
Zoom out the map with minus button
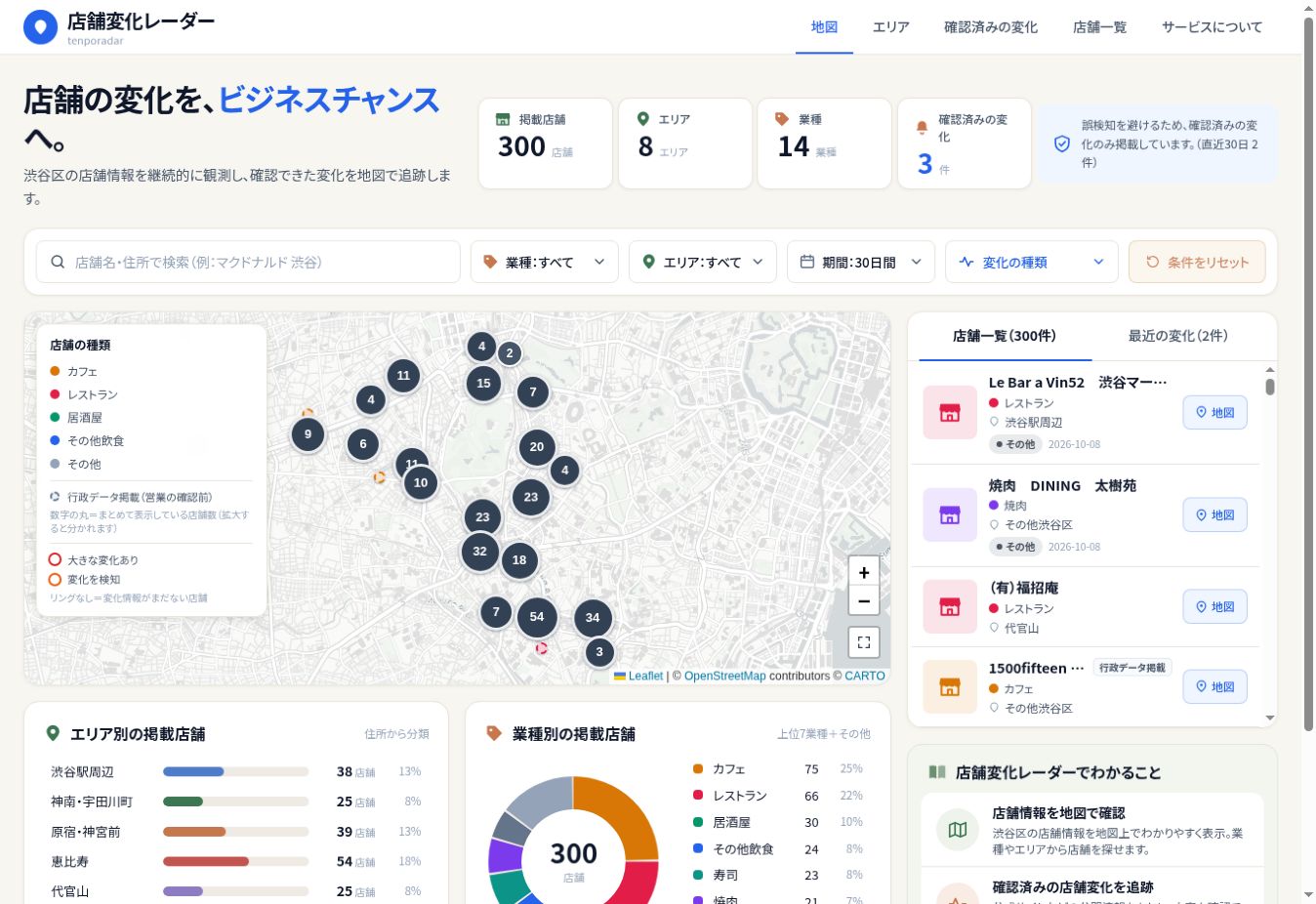pos(864,601)
